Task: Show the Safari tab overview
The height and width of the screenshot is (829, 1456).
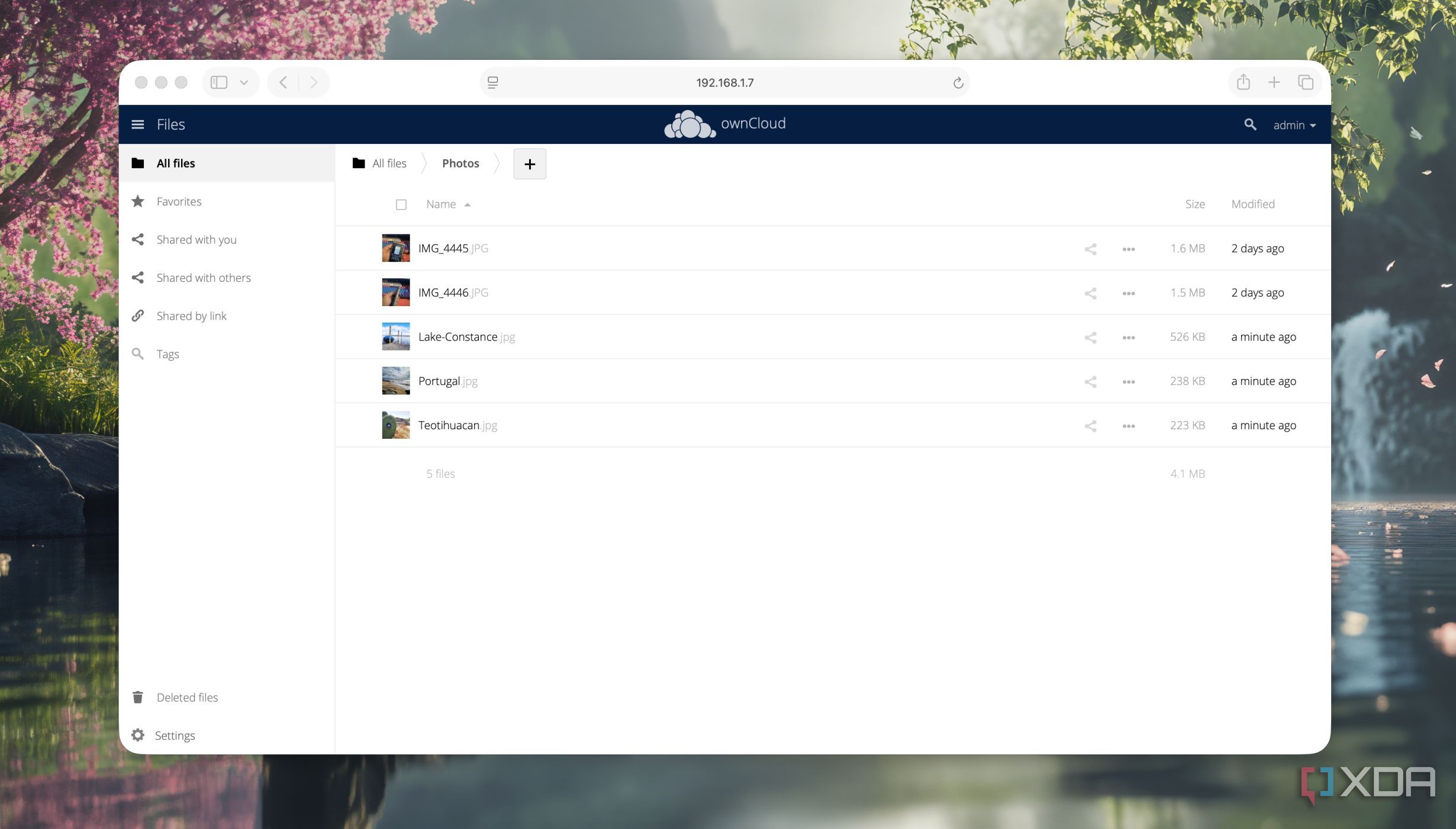Action: (x=1305, y=82)
